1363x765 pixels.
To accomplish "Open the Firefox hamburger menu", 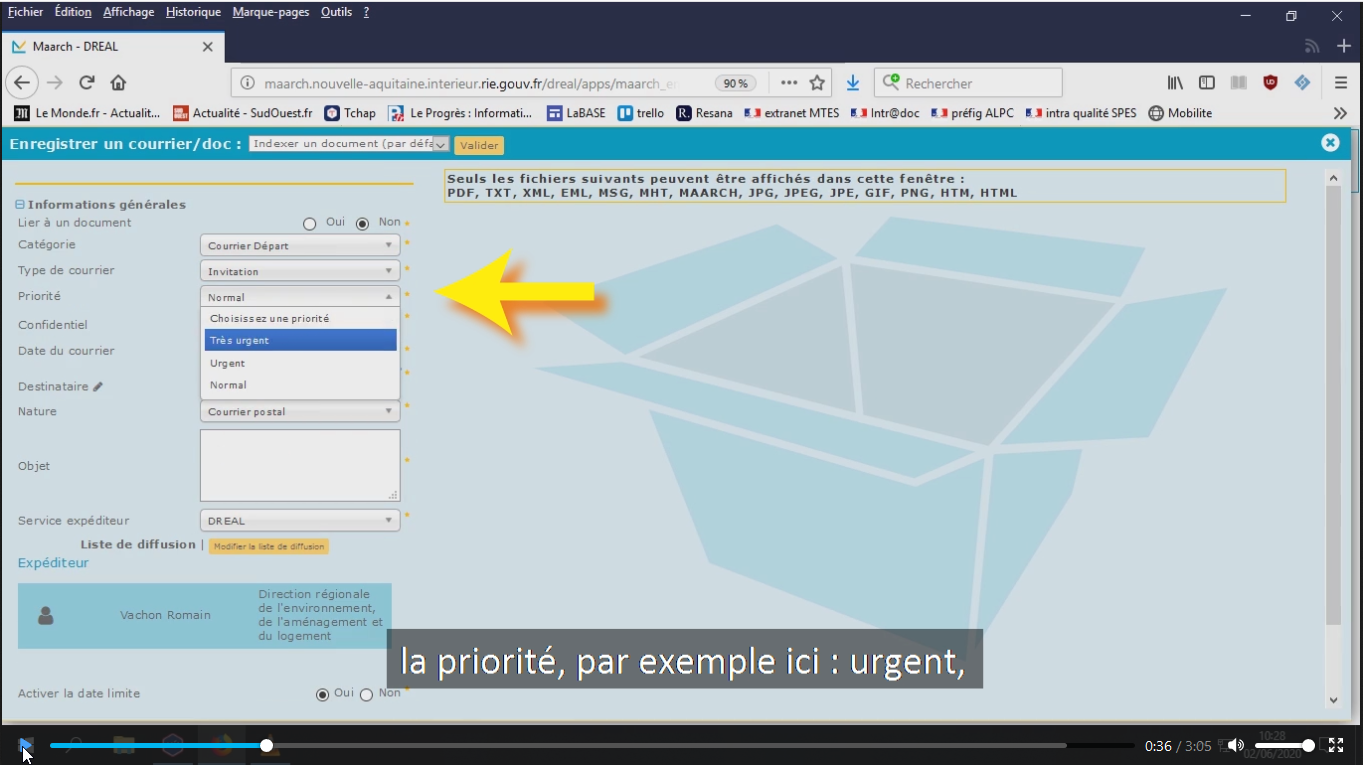I will [1341, 83].
